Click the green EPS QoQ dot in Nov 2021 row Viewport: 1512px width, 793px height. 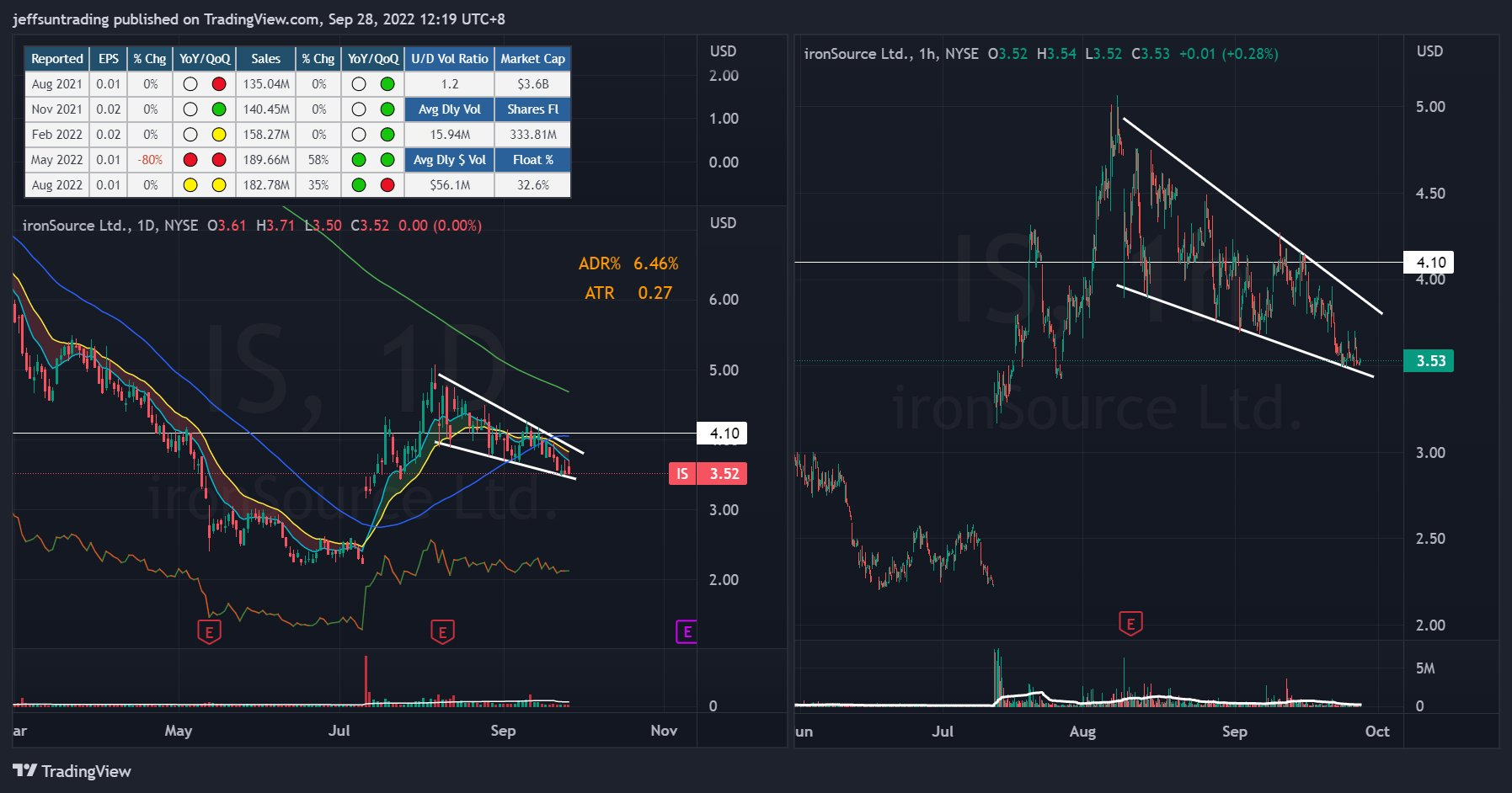tap(219, 109)
